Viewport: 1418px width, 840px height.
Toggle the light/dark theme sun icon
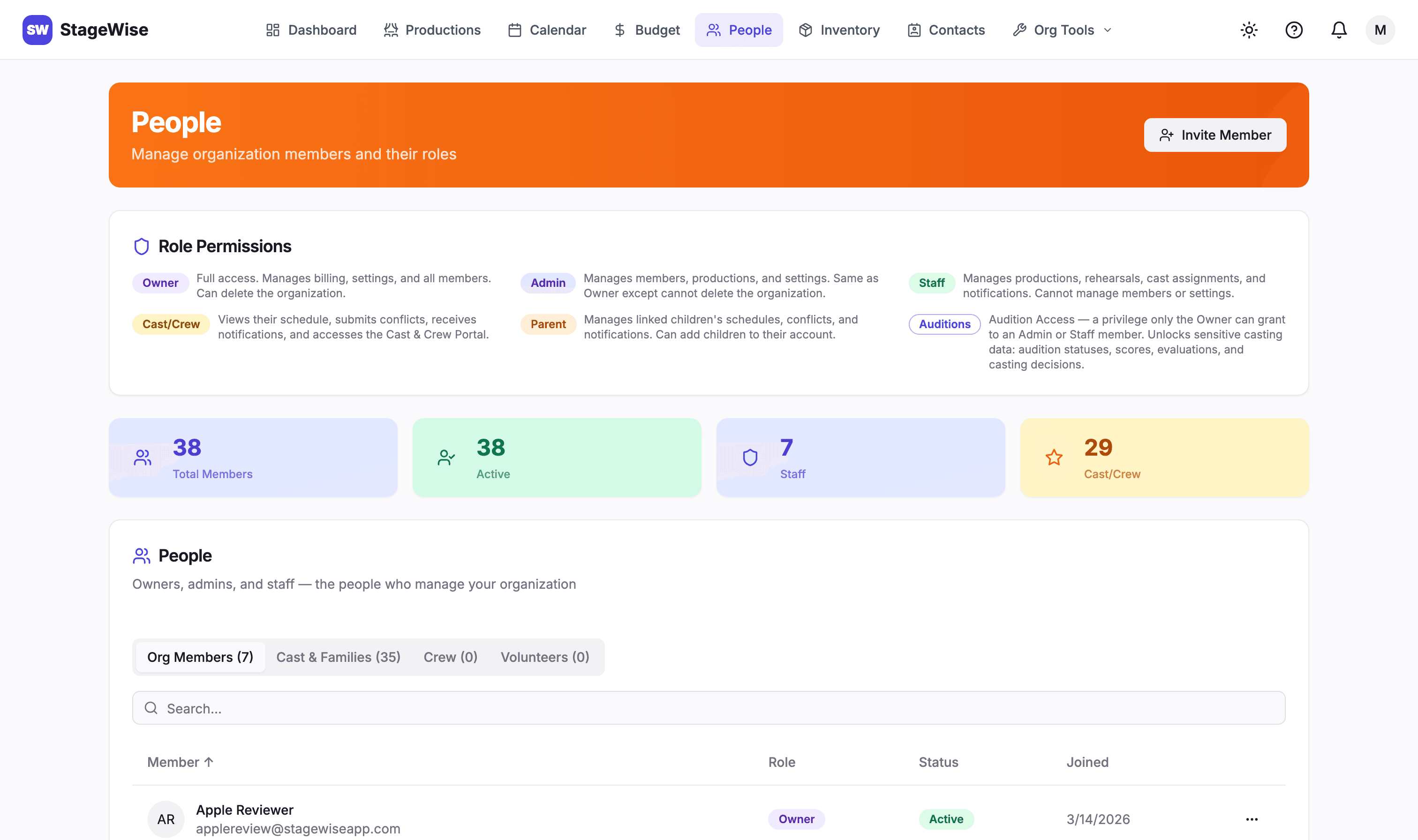pos(1249,30)
